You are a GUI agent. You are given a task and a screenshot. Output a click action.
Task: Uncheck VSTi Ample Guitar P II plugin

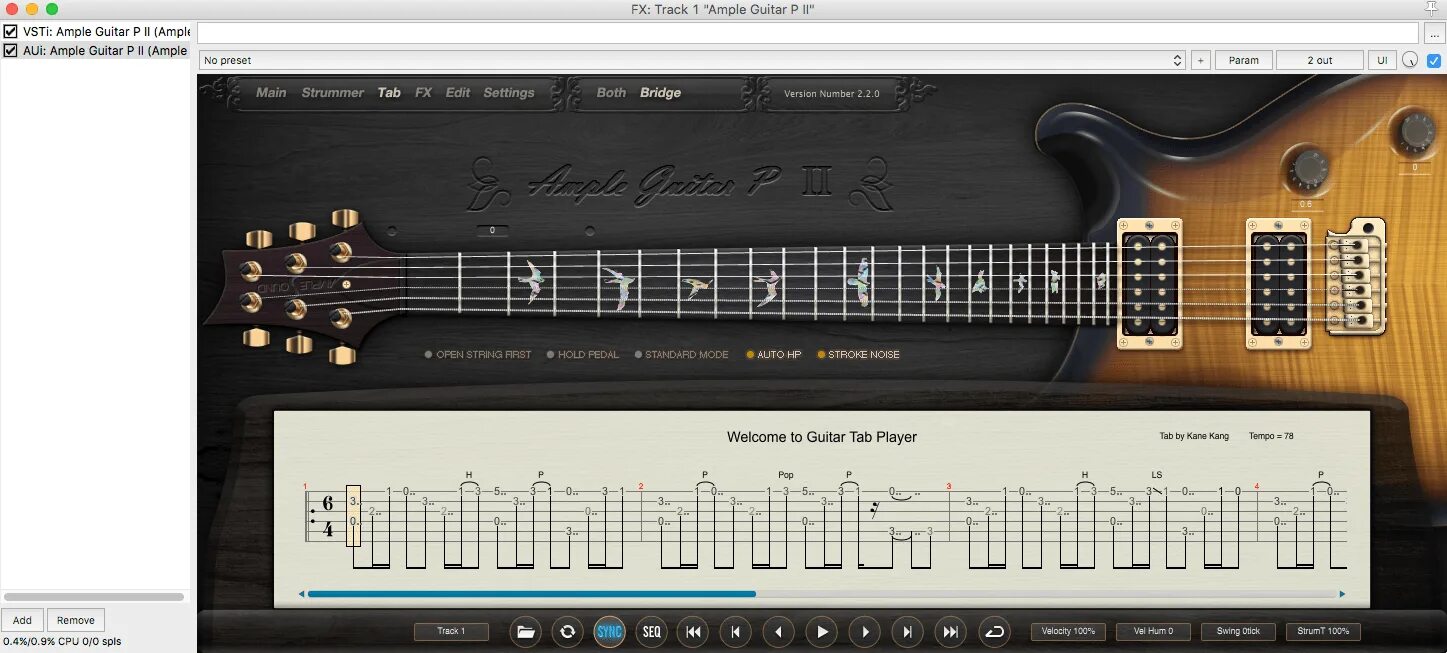[x=11, y=31]
